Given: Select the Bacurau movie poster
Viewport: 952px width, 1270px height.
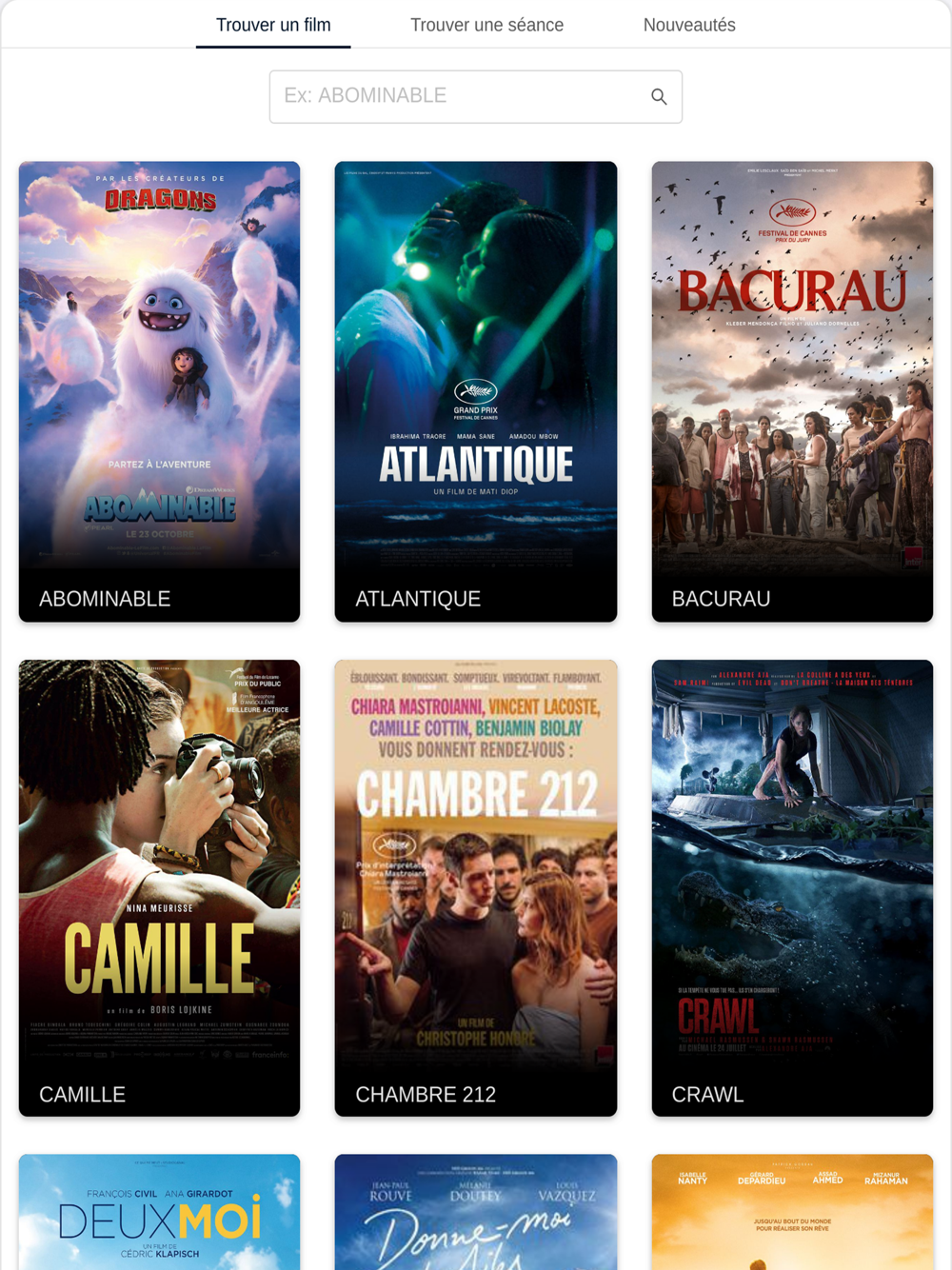Looking at the screenshot, I should pyautogui.click(x=792, y=391).
